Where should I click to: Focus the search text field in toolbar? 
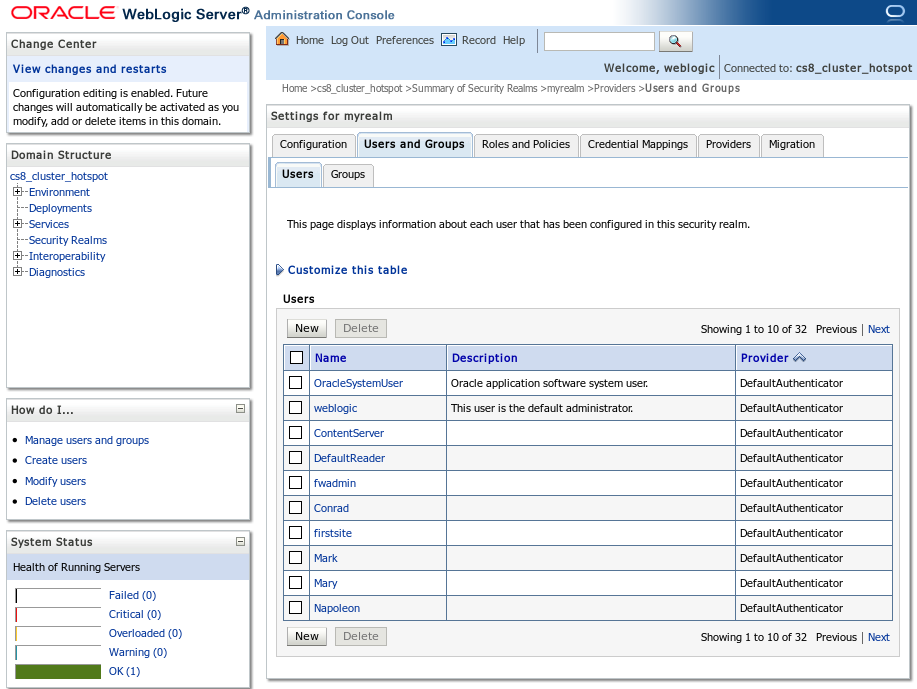(x=599, y=42)
